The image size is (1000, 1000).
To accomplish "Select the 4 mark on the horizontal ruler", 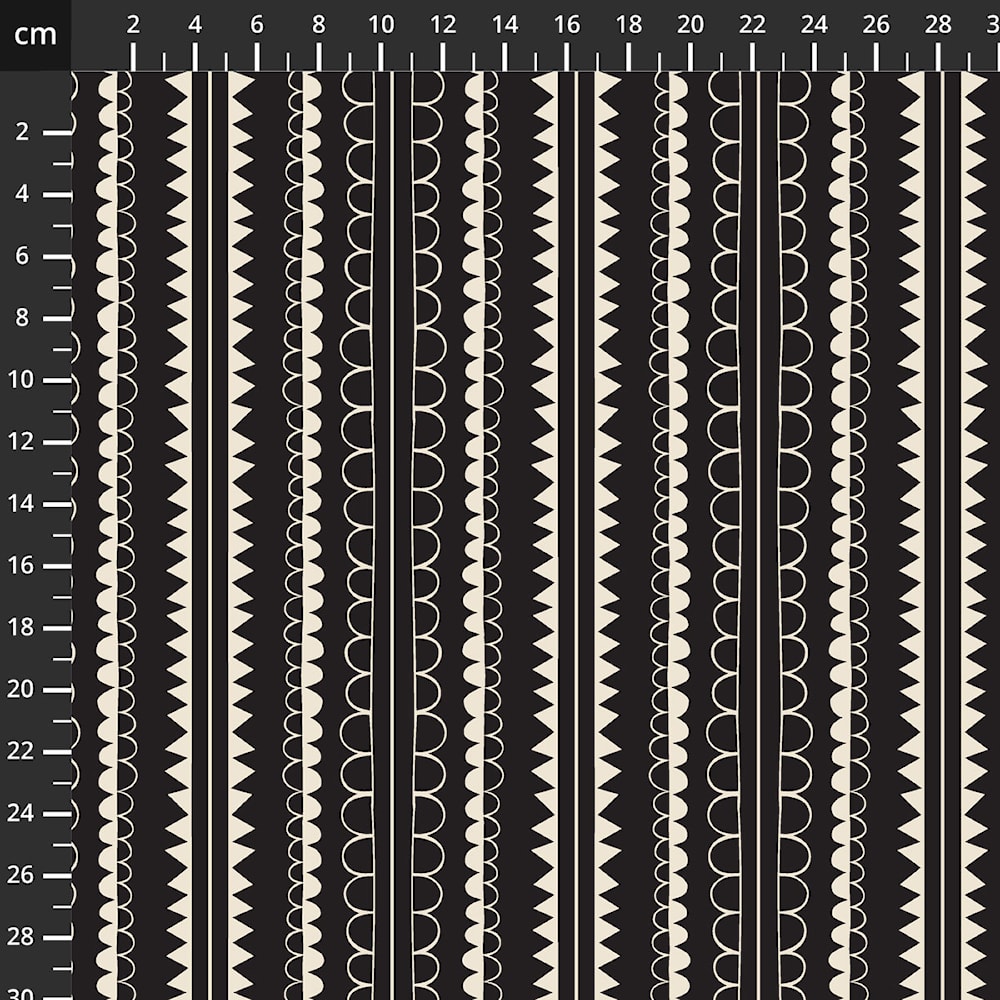I will (x=195, y=25).
